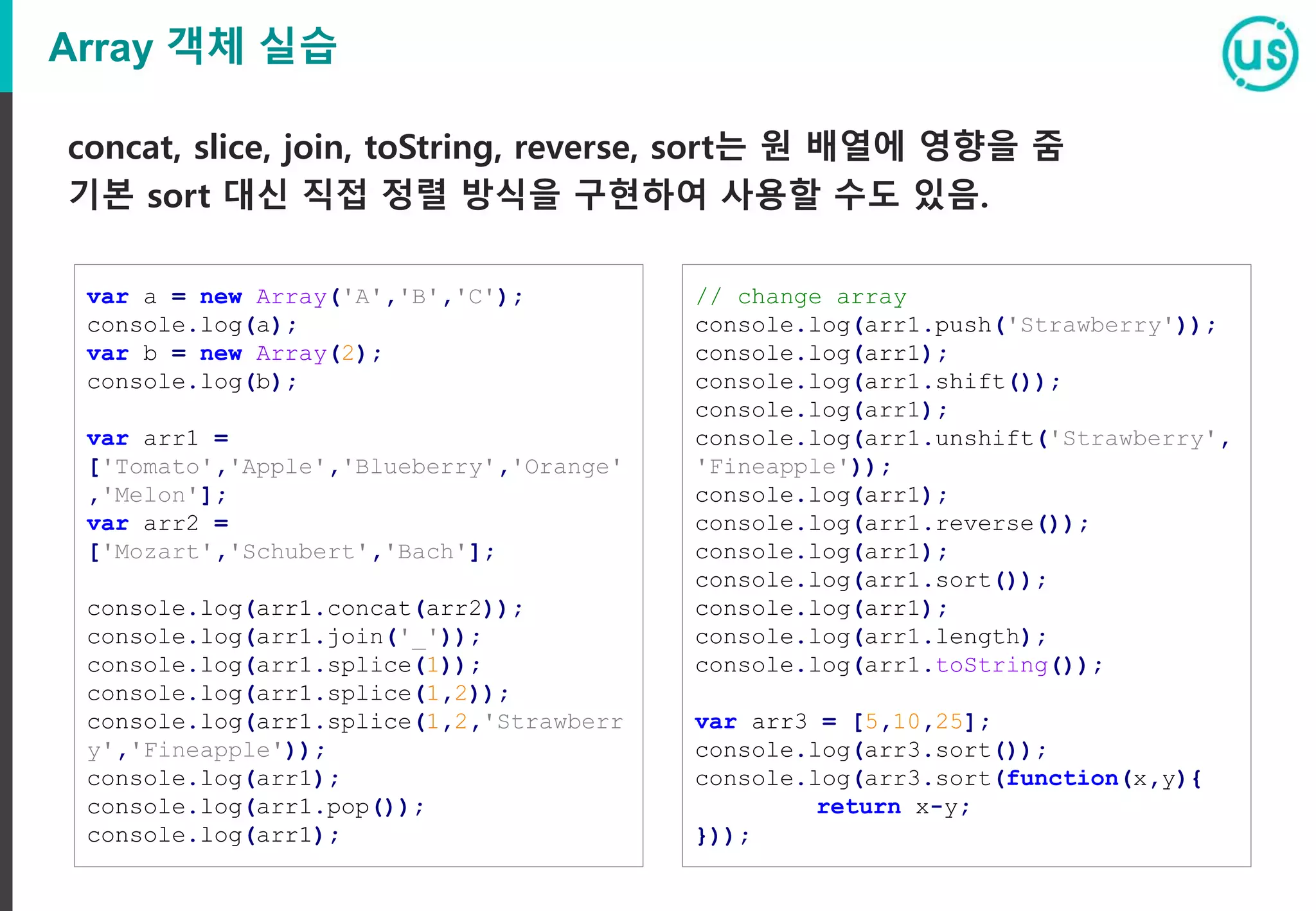This screenshot has width=1316, height=911.
Task: Click the 'var arr3 = [5,10,25]' line
Action: (842, 721)
